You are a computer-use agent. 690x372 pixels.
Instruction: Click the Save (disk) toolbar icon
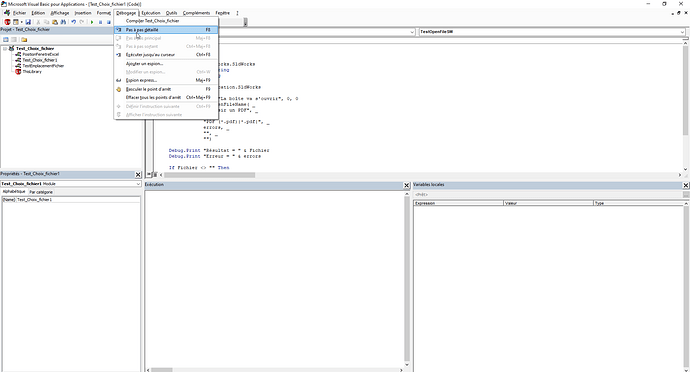pos(28,22)
